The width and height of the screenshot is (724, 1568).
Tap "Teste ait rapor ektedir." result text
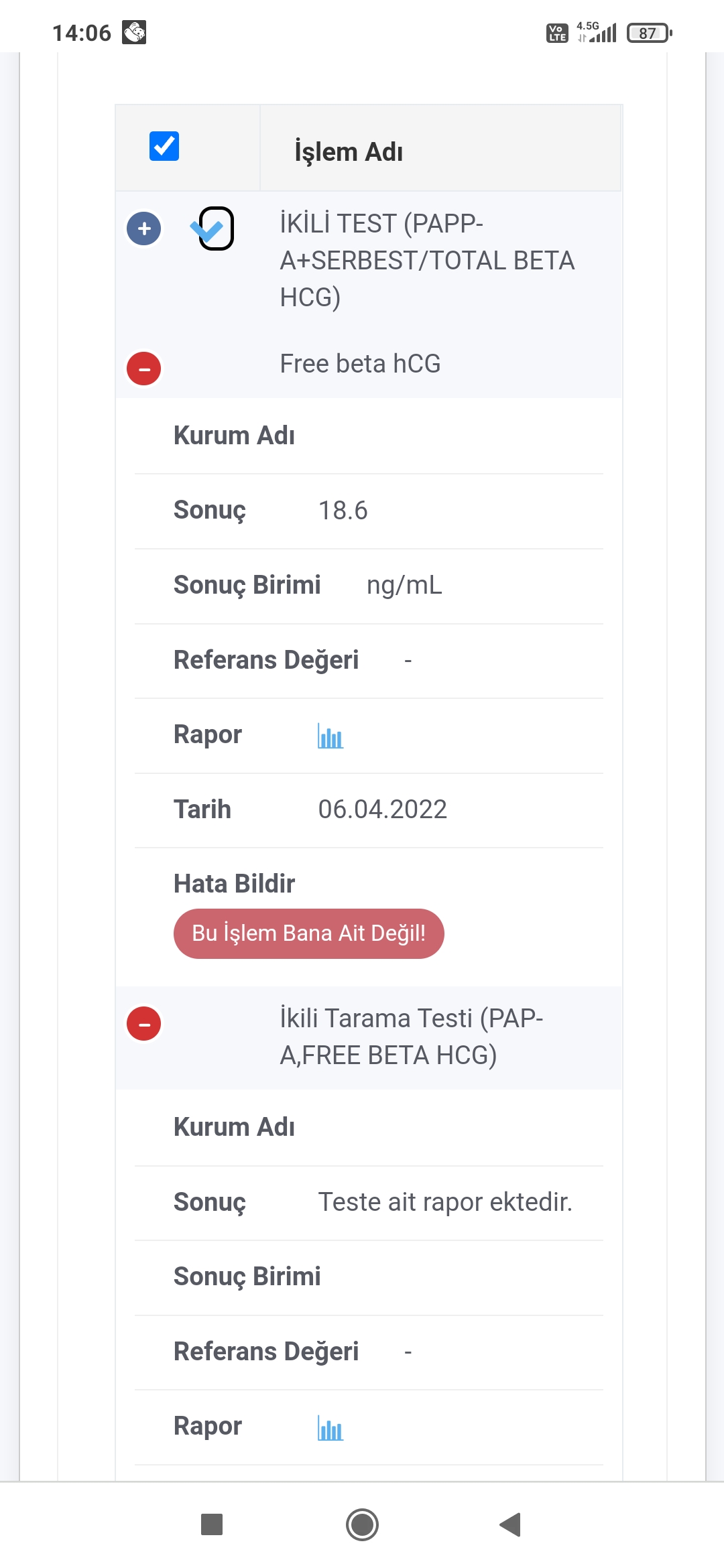coord(445,1202)
